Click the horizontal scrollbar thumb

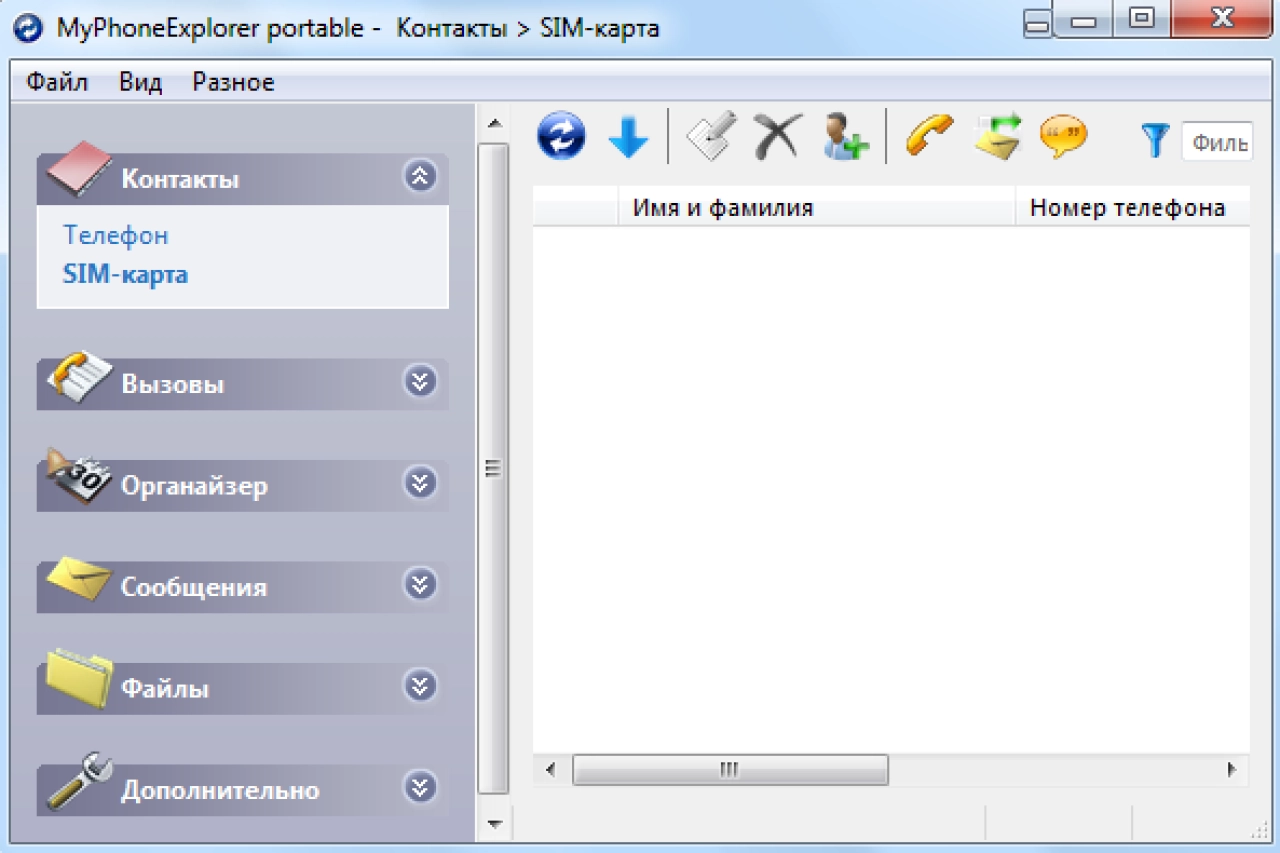pos(730,769)
